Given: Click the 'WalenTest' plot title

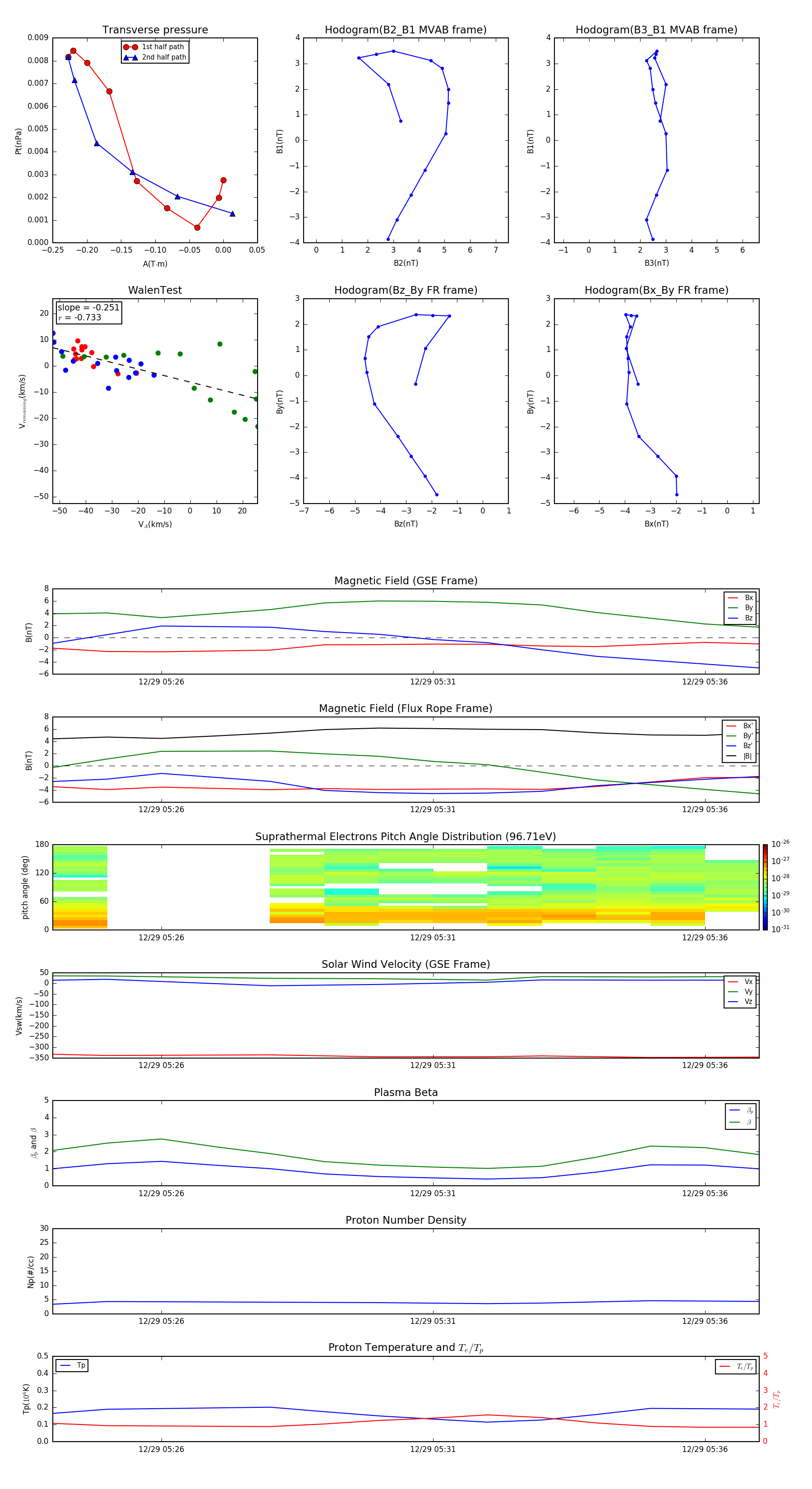Looking at the screenshot, I should coord(155,290).
